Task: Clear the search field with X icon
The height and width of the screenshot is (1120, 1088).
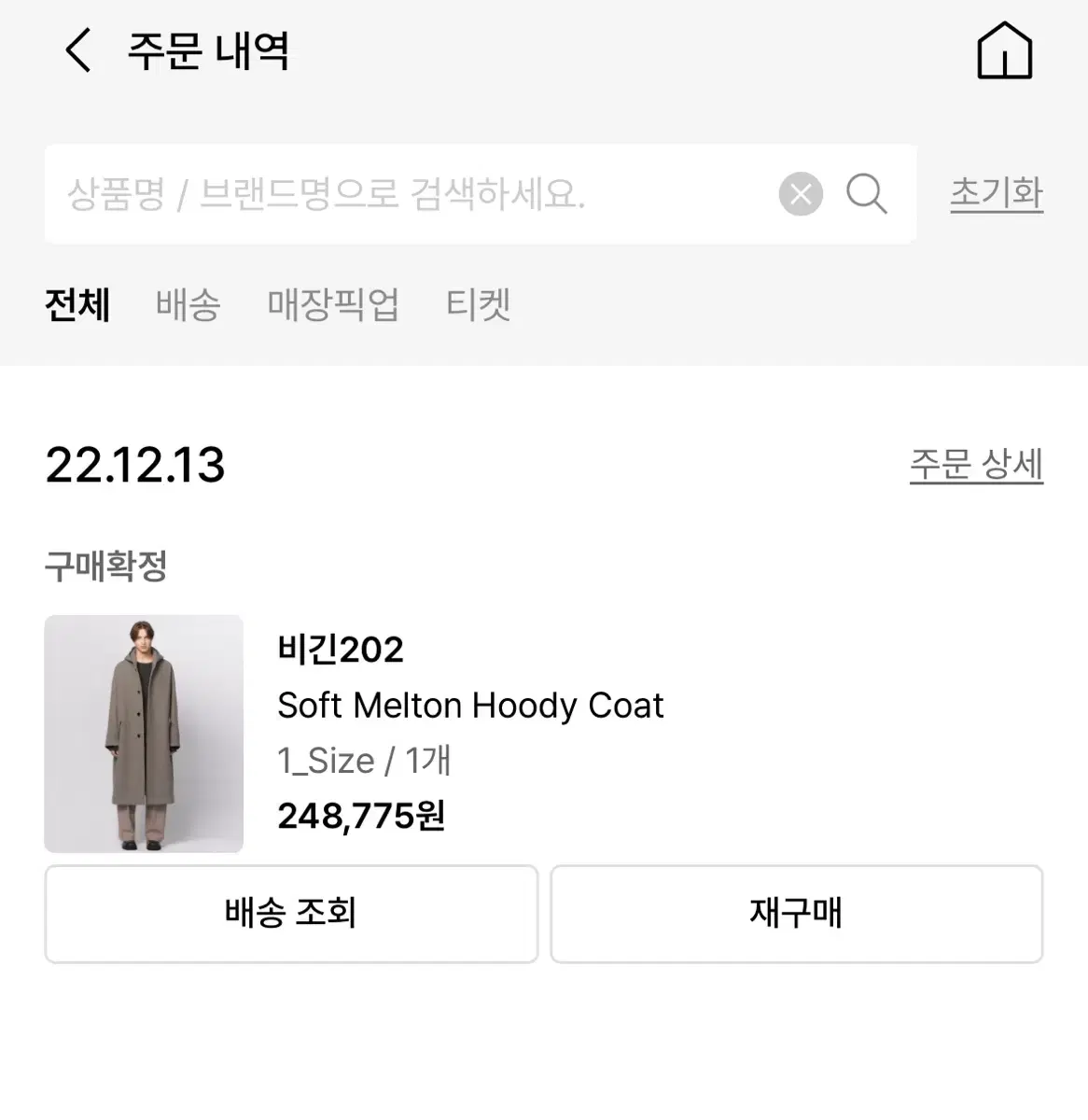Action: pyautogui.click(x=801, y=194)
